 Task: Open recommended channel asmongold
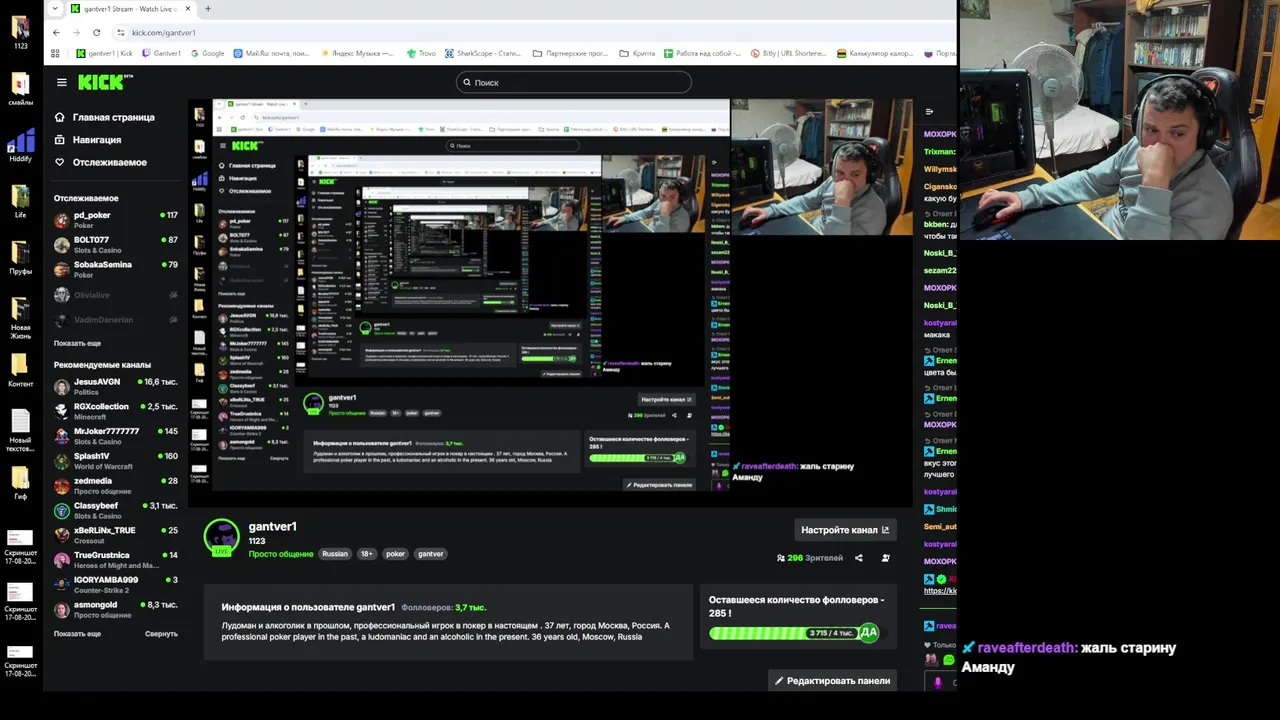(115, 609)
